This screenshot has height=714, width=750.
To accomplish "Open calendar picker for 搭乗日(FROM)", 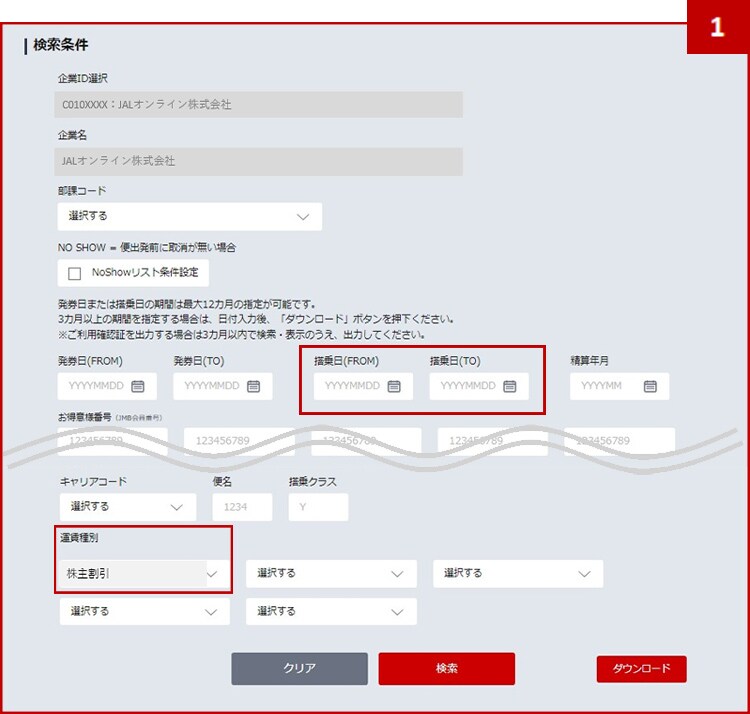I will (x=394, y=386).
